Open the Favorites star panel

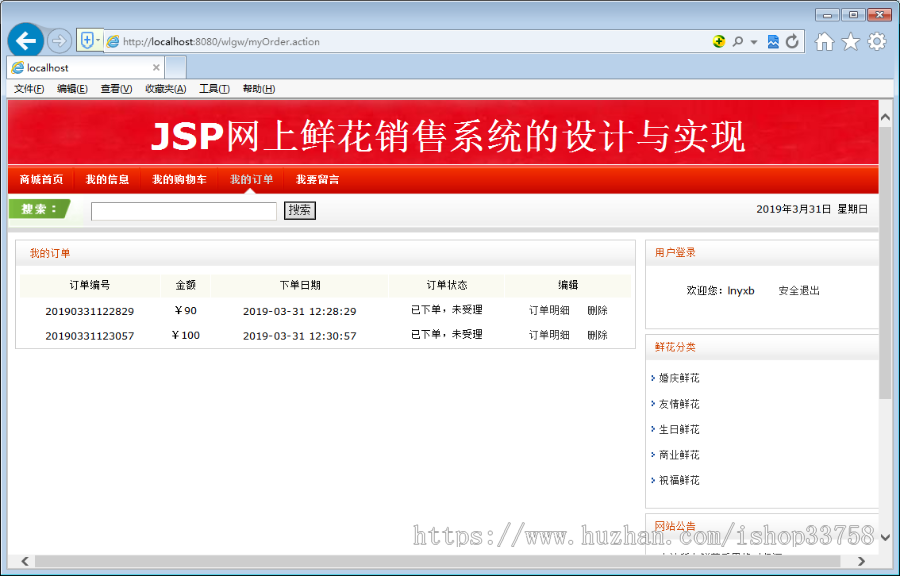(x=850, y=41)
